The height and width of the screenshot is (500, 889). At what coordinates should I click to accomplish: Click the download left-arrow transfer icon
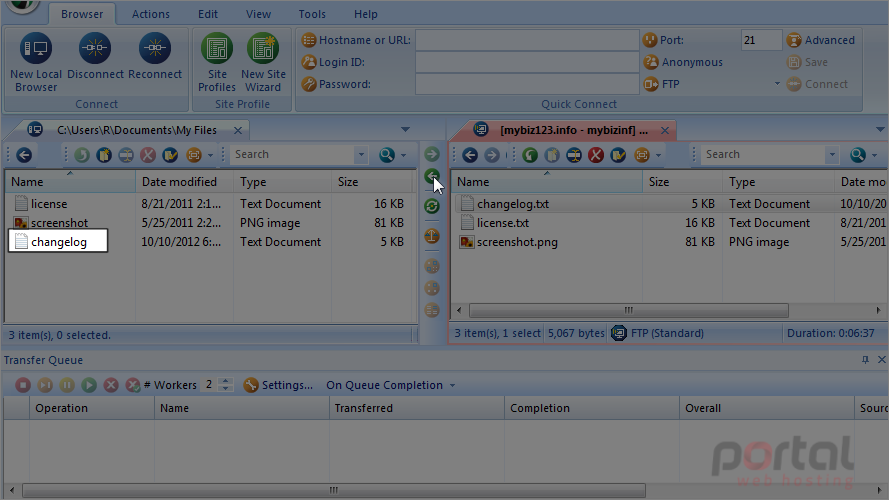pos(432,176)
